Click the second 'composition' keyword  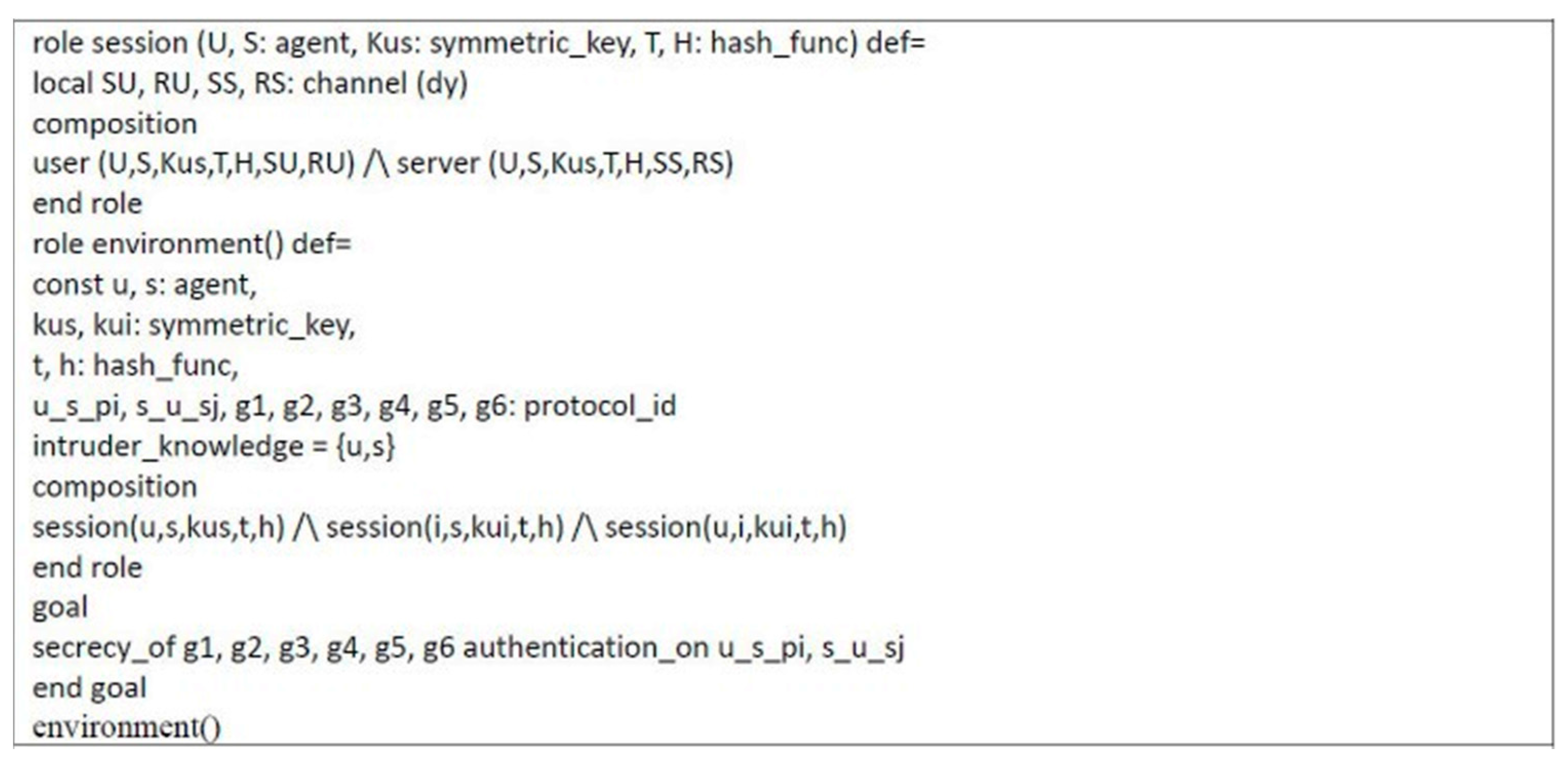click(x=114, y=487)
